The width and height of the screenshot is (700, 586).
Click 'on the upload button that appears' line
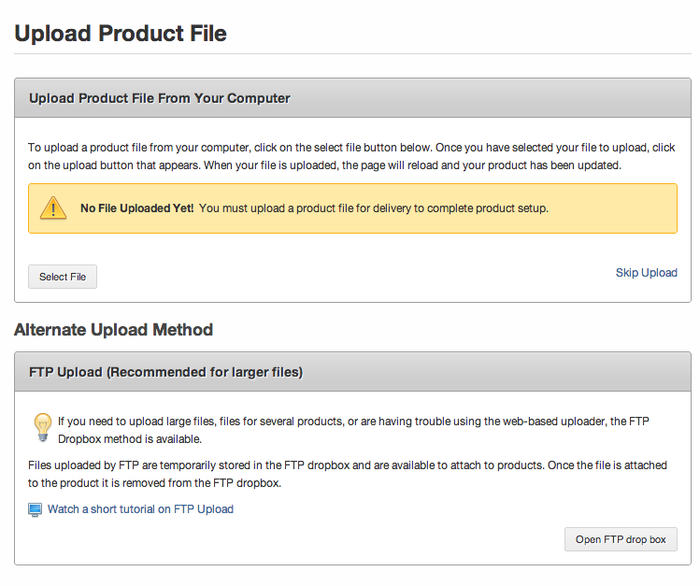pos(325,166)
